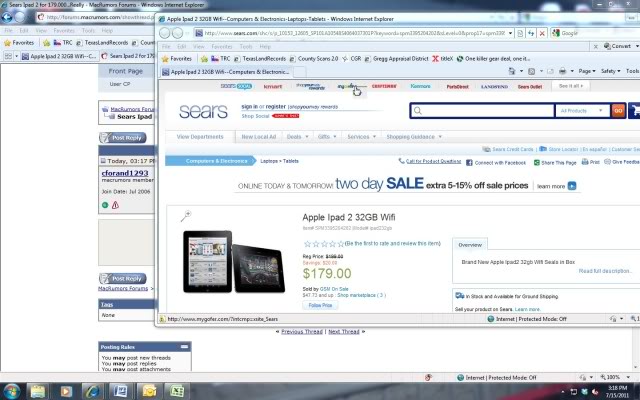Click the report post warning icon under cforand1293
The image size is (640, 400).
116,205
